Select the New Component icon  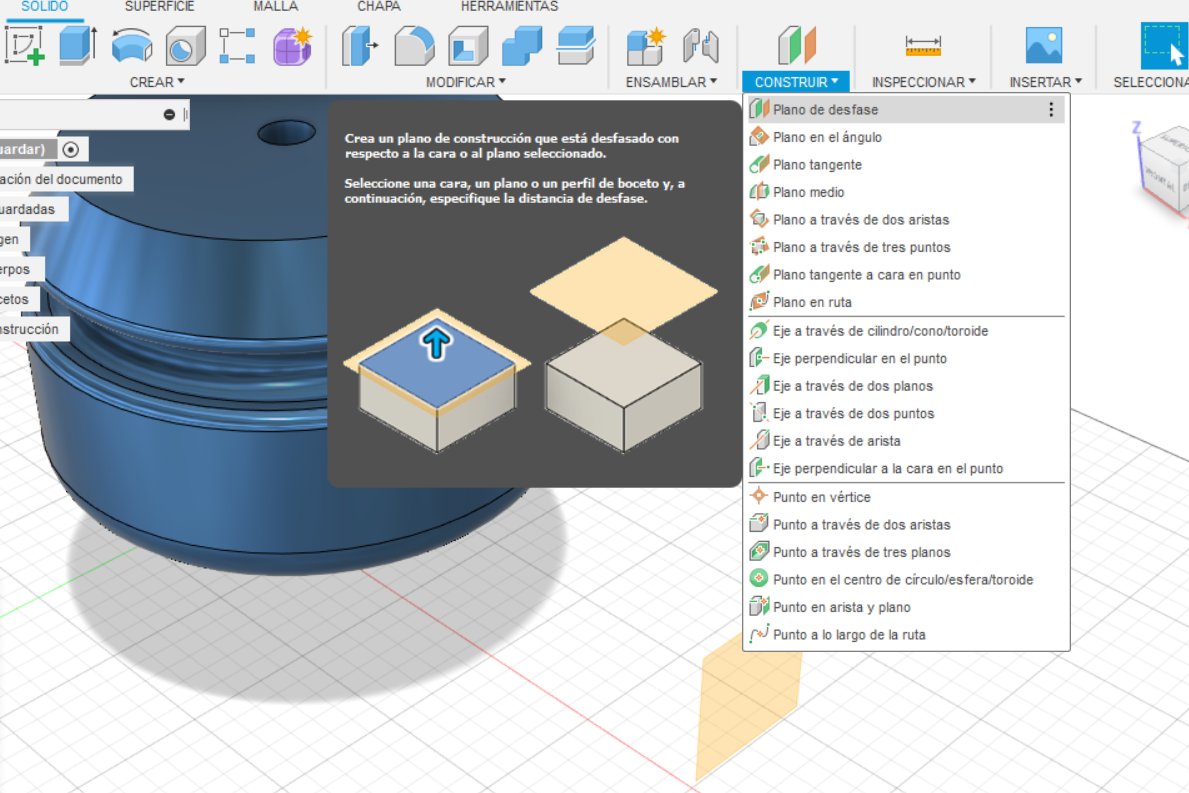[646, 45]
